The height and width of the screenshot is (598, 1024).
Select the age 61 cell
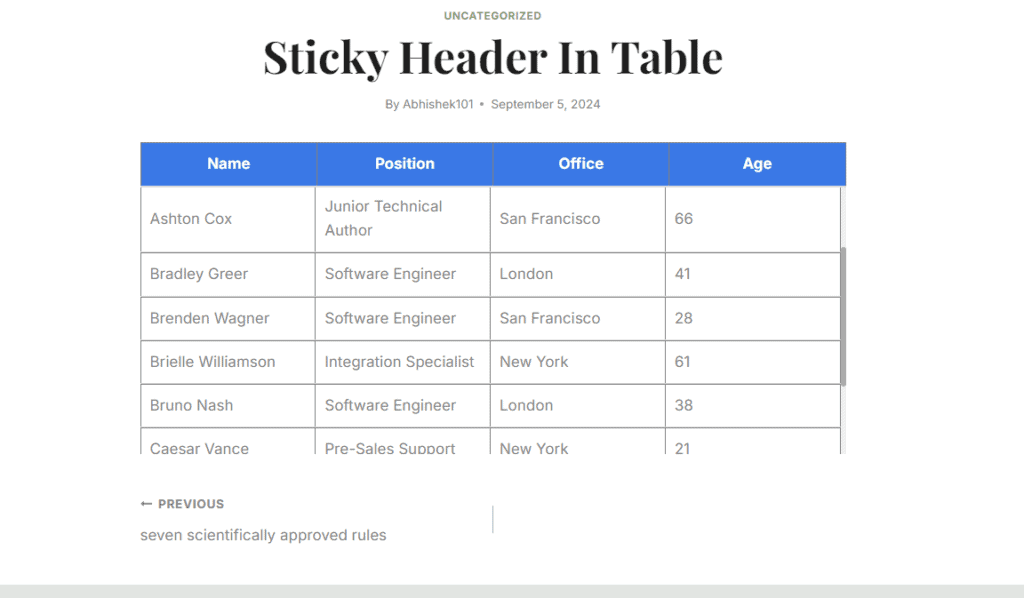753,362
